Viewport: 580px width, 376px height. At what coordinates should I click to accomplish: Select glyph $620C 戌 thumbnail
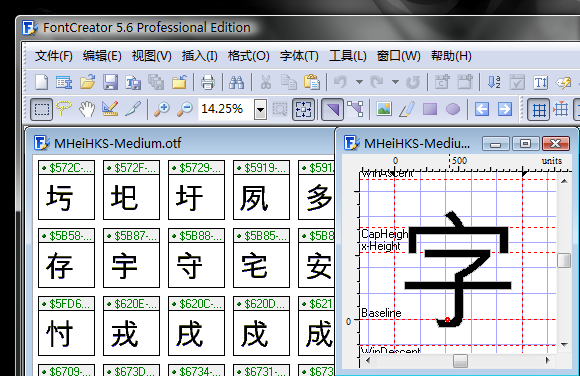coord(196,326)
